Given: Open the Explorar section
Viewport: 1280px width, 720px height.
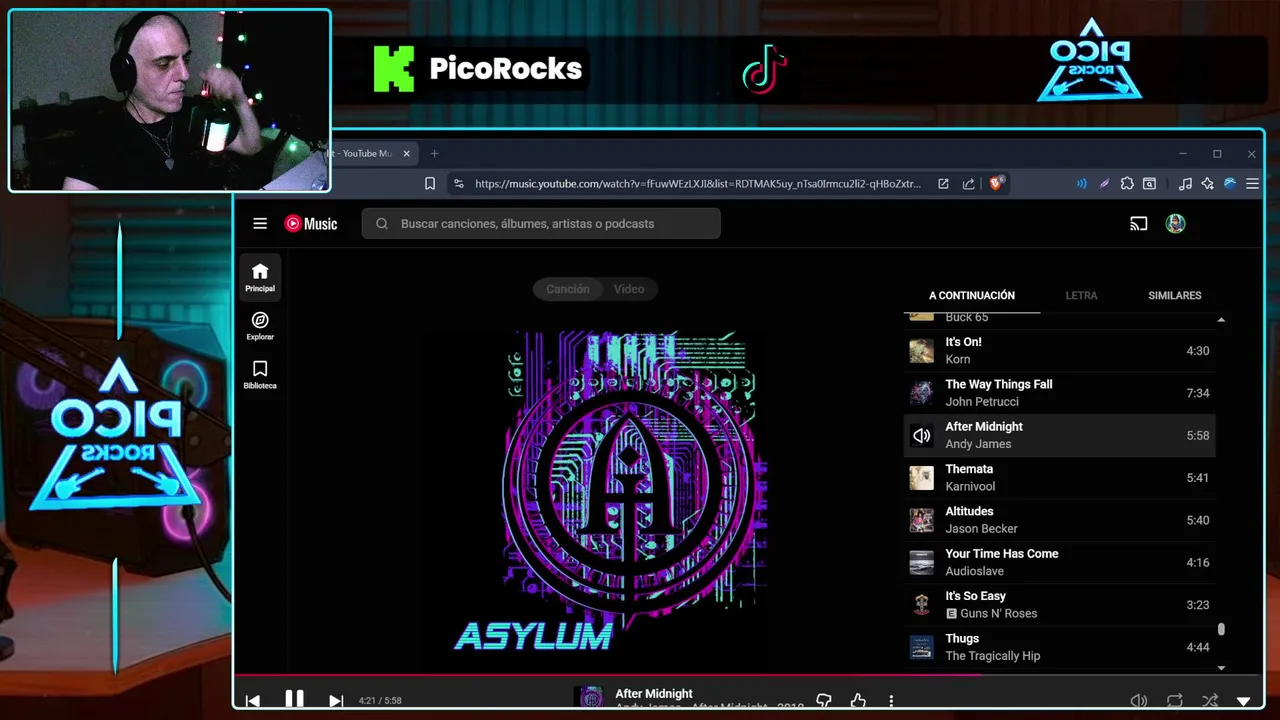Looking at the screenshot, I should (260, 326).
